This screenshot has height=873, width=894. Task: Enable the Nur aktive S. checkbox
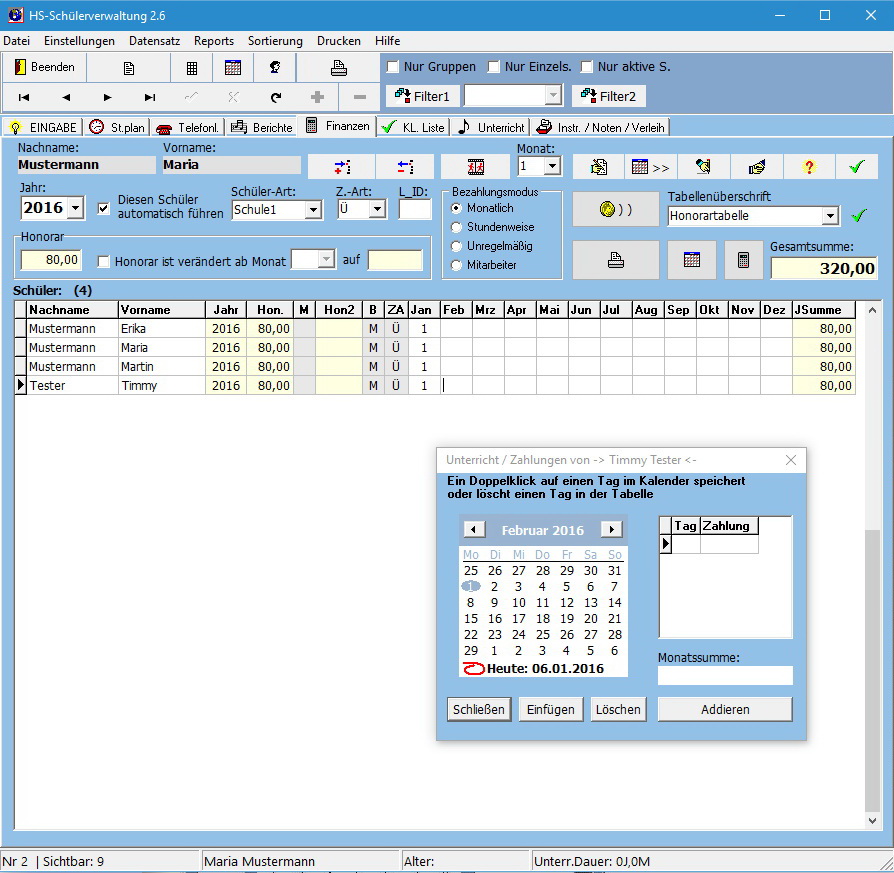(x=587, y=67)
